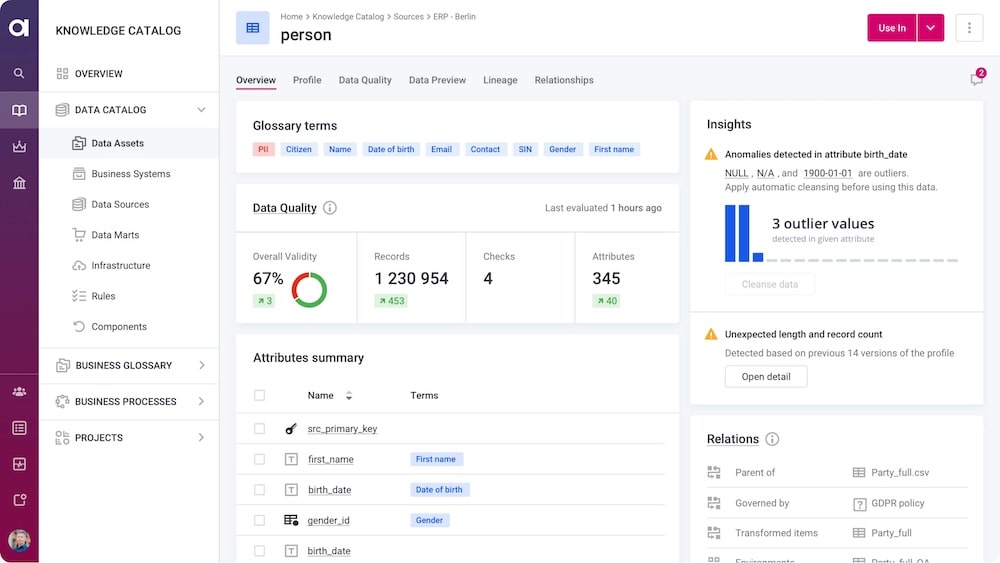Open the Knowledge Catalog book icon
The width and height of the screenshot is (1000, 563).
19,110
